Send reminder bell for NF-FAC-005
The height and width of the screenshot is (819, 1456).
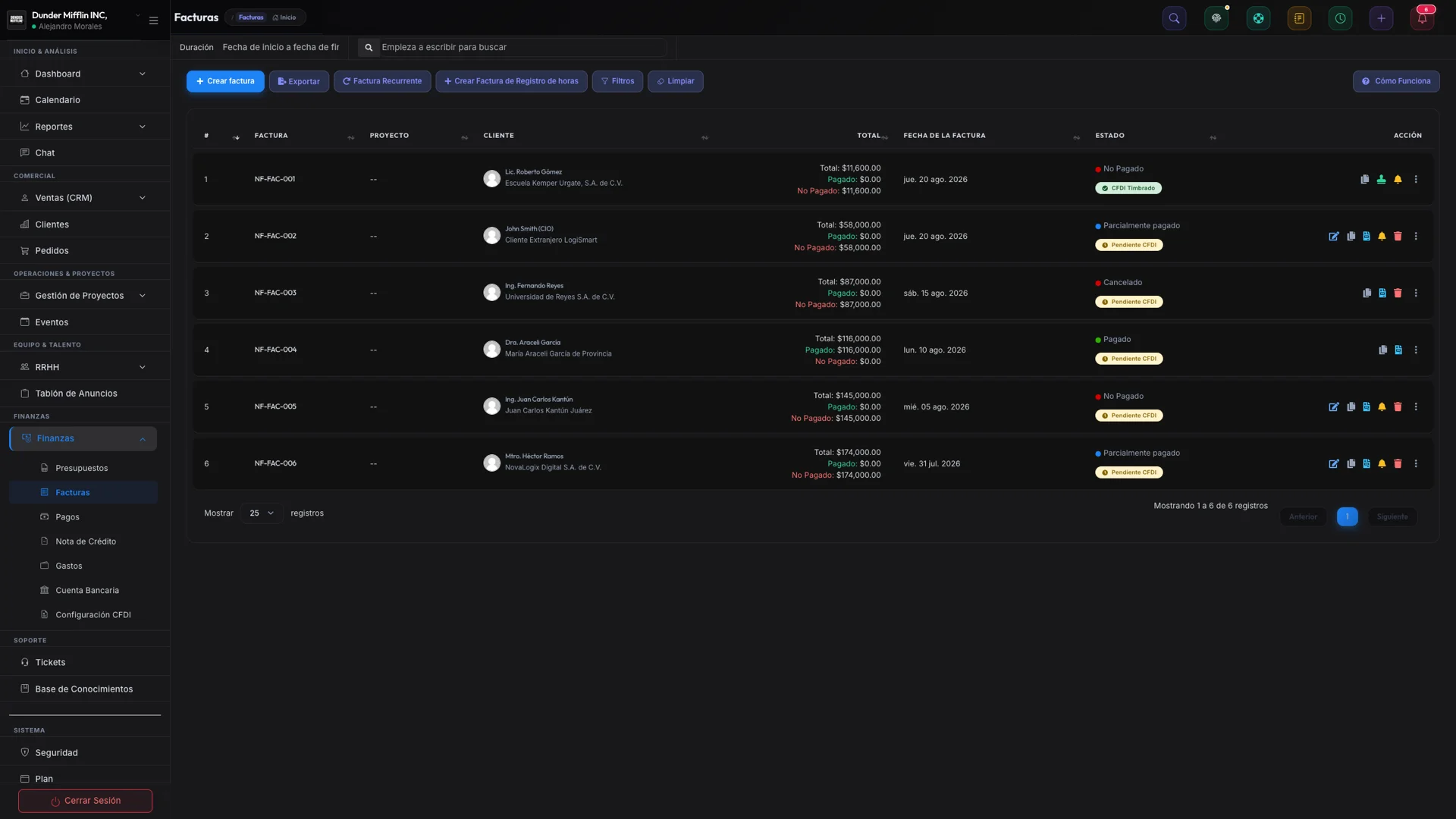point(1382,407)
